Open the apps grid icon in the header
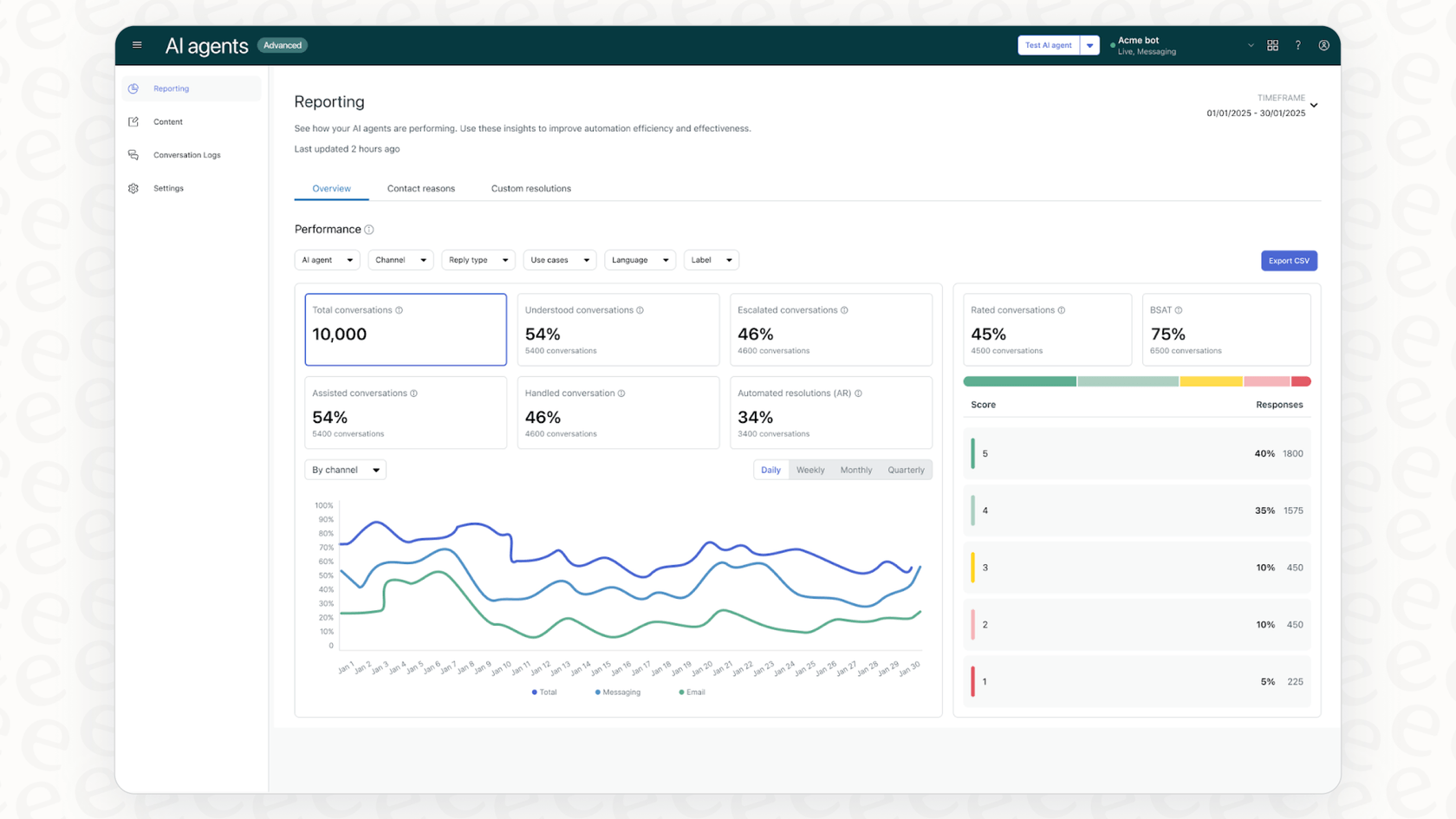1456x819 pixels. point(1272,45)
